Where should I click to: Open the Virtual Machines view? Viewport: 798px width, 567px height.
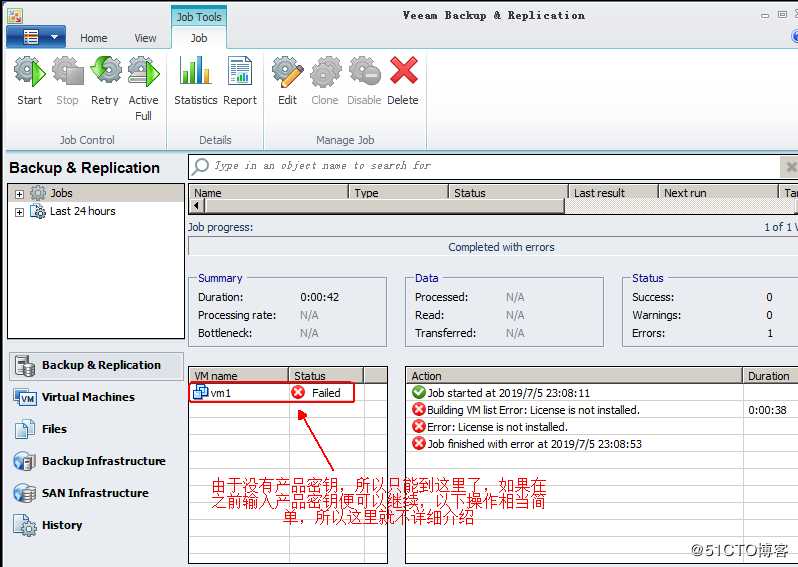[75, 398]
